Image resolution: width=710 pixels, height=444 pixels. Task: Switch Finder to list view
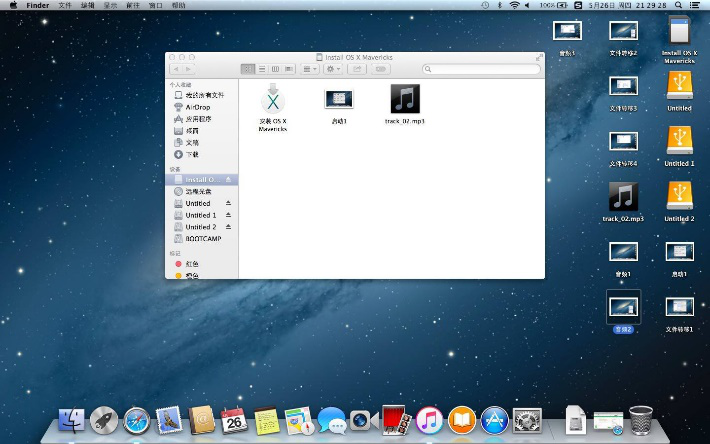pos(262,69)
